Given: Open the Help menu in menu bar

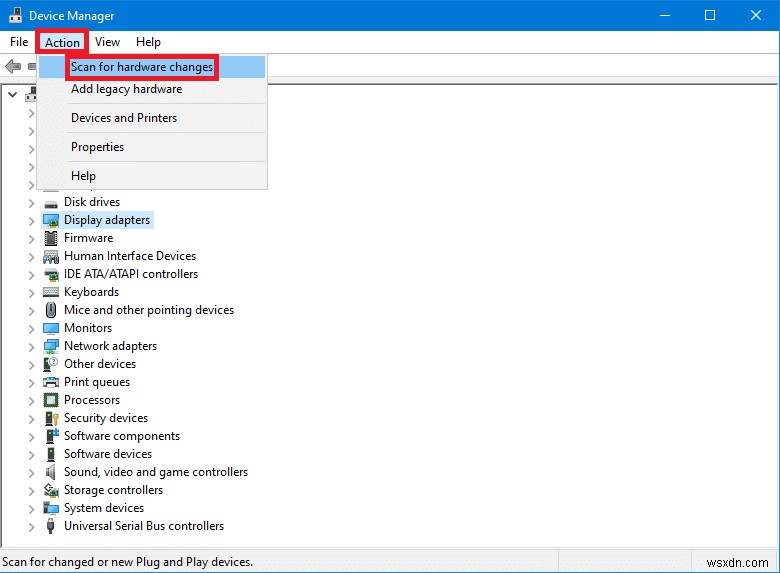Looking at the screenshot, I should coord(148,42).
